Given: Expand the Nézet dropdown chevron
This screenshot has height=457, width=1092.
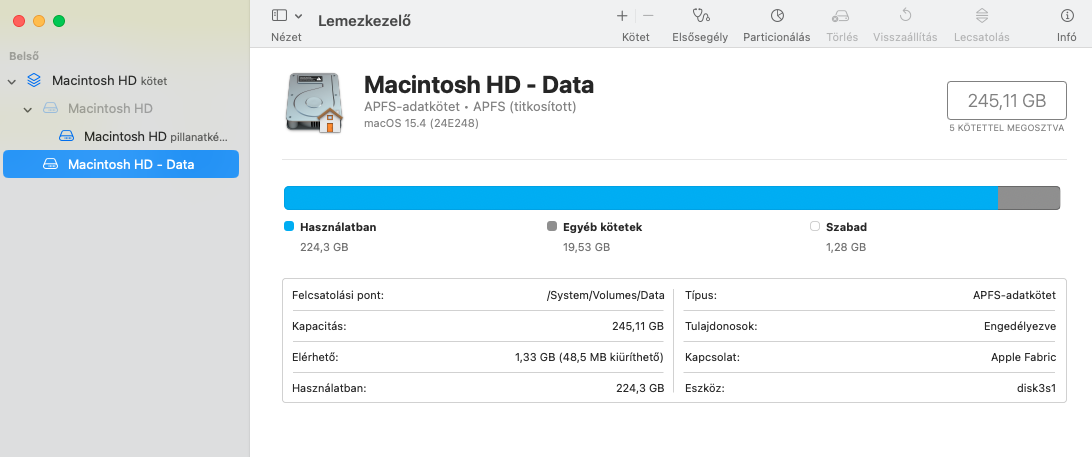Looking at the screenshot, I should tap(299, 15).
